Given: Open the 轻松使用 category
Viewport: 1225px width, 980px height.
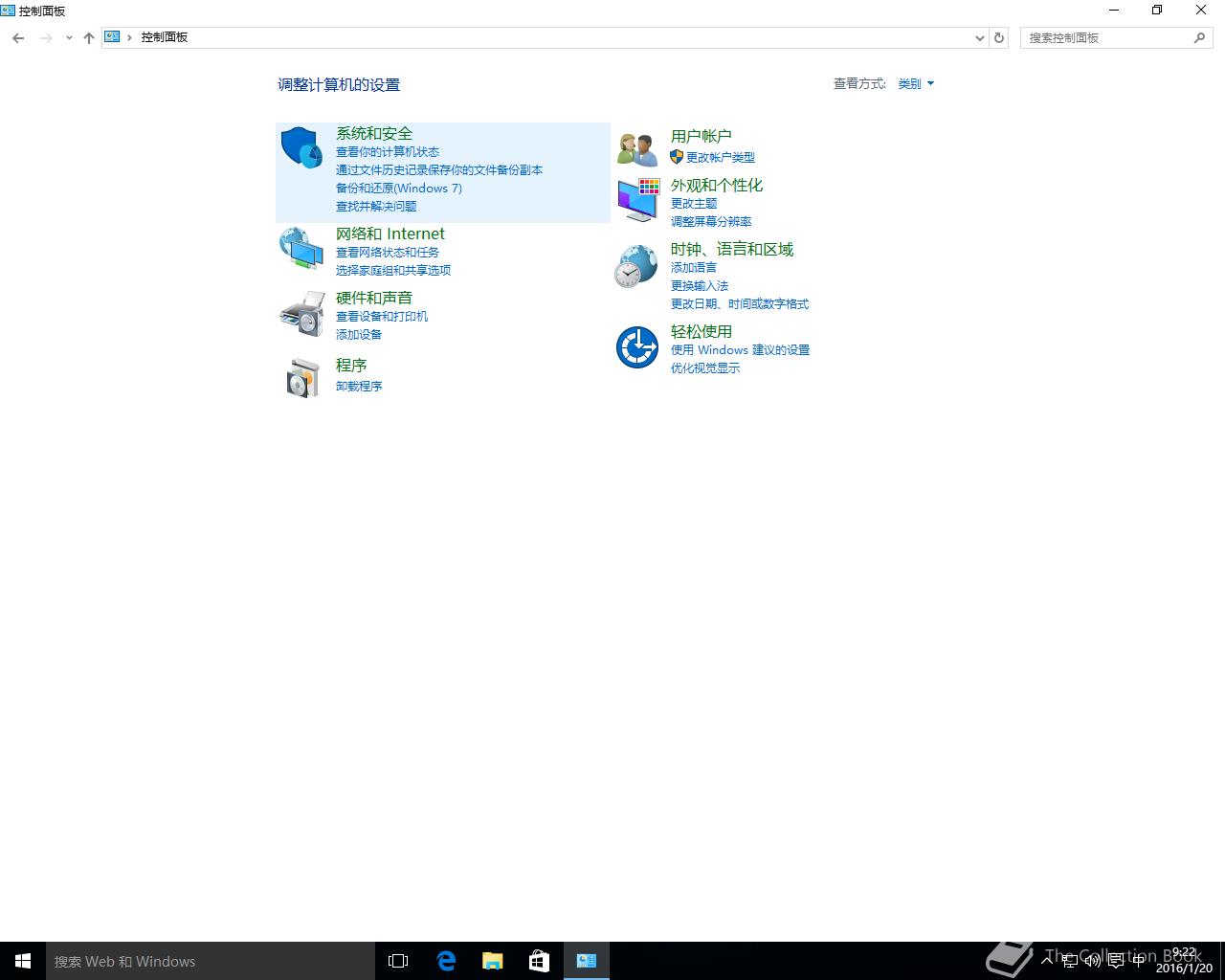Looking at the screenshot, I should (702, 331).
